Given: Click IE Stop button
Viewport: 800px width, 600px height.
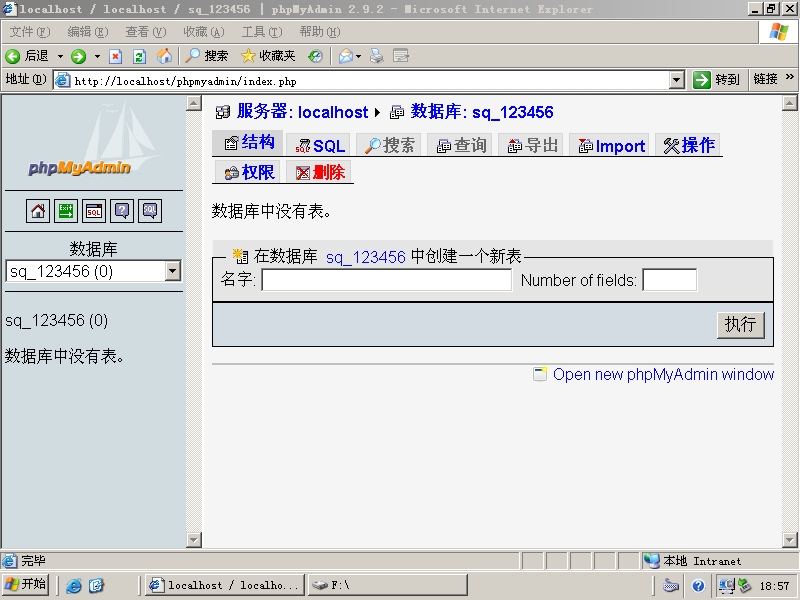Looking at the screenshot, I should click(x=116, y=56).
